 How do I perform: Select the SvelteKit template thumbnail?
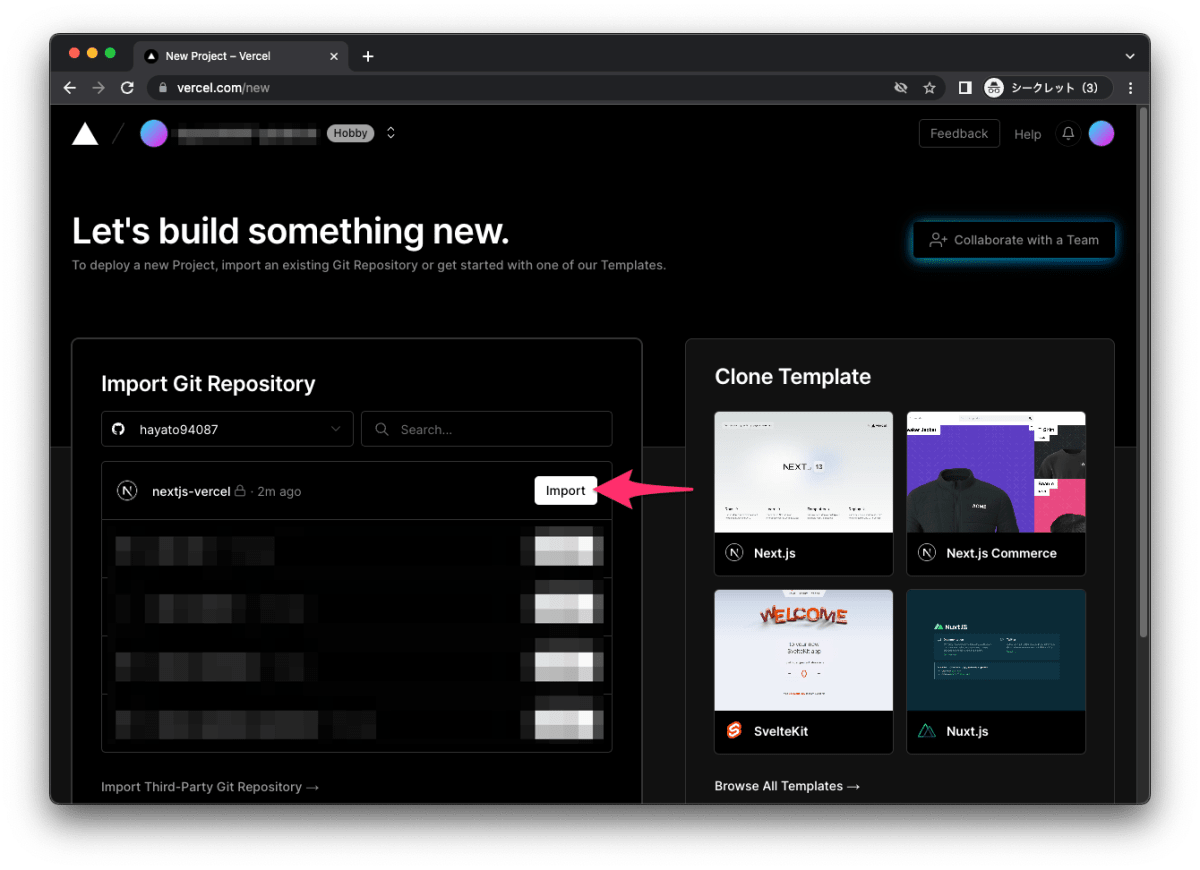pos(804,650)
